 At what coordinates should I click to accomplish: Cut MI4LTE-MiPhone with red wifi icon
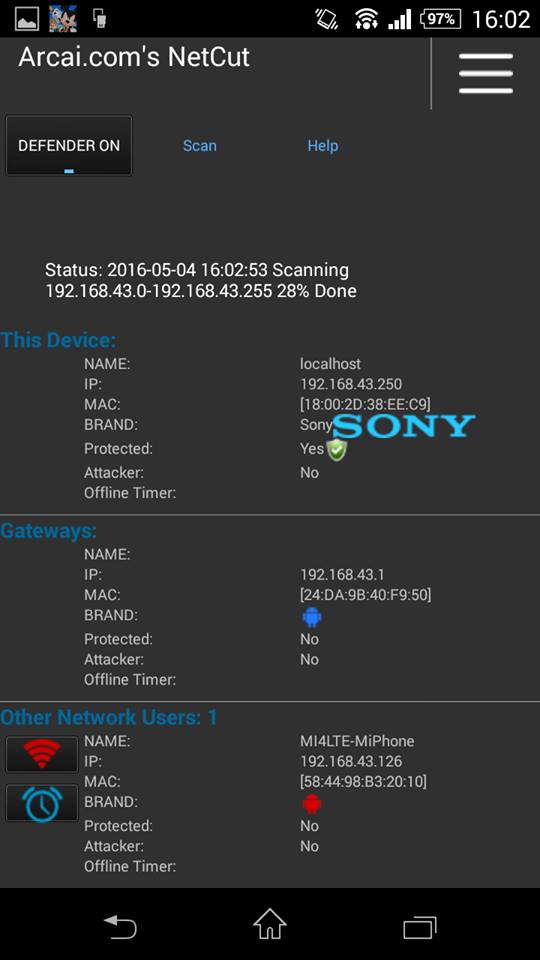(42, 754)
